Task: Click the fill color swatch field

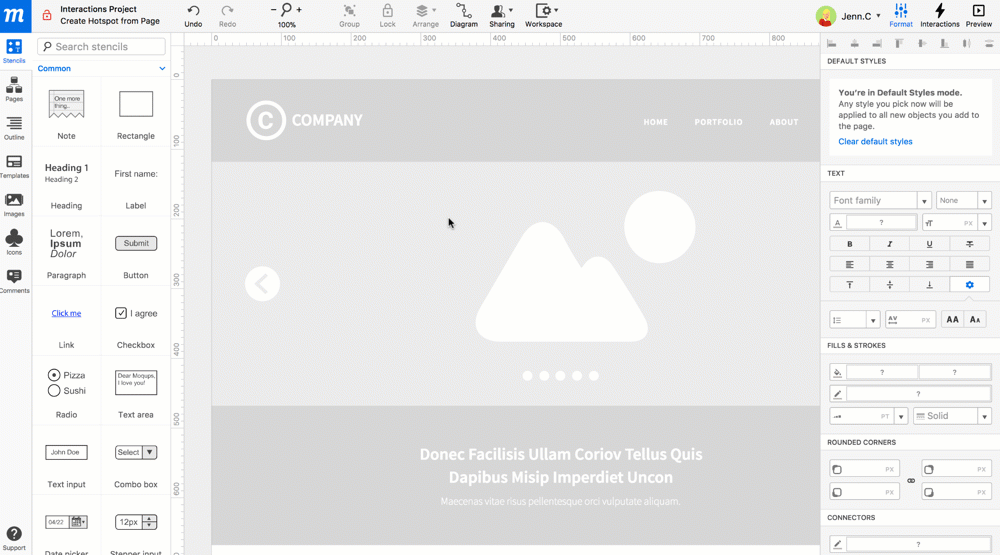Action: pos(881,372)
